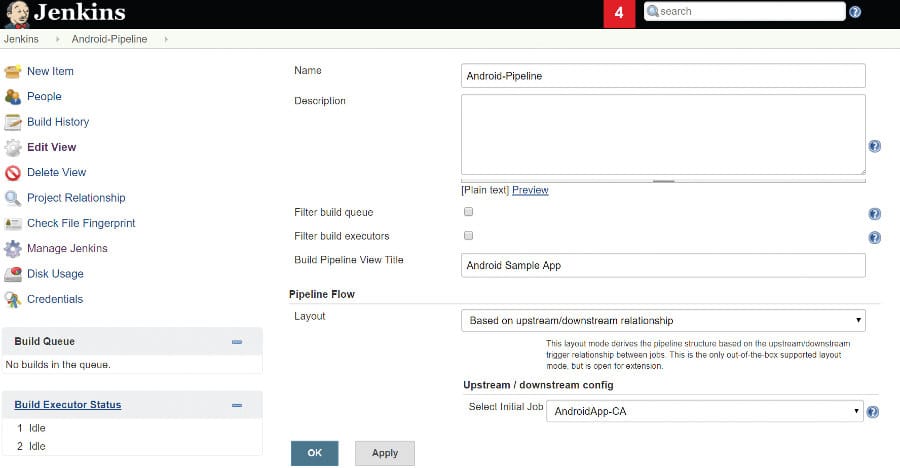
Task: Open the Layout dropdown
Action: (x=663, y=321)
